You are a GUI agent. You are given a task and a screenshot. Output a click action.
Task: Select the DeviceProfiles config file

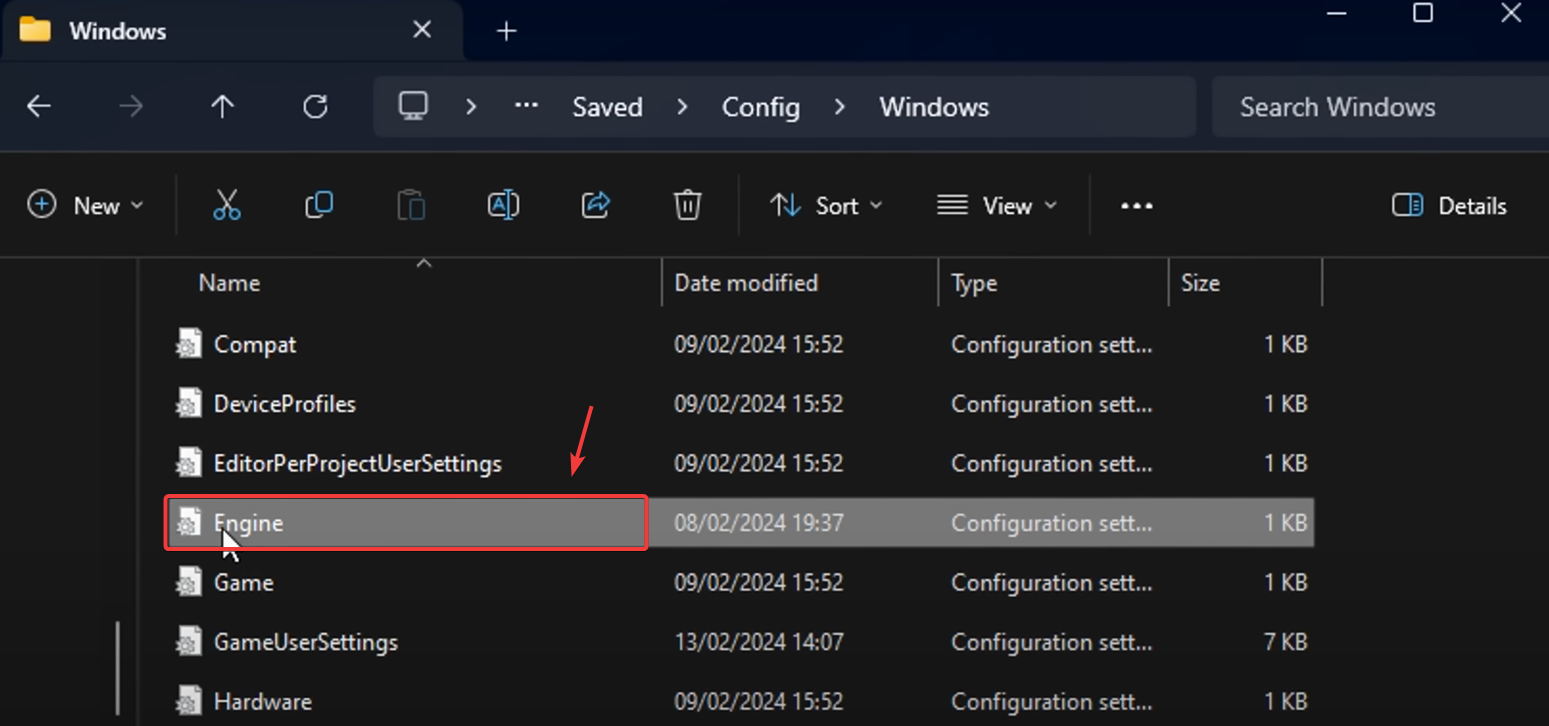285,404
